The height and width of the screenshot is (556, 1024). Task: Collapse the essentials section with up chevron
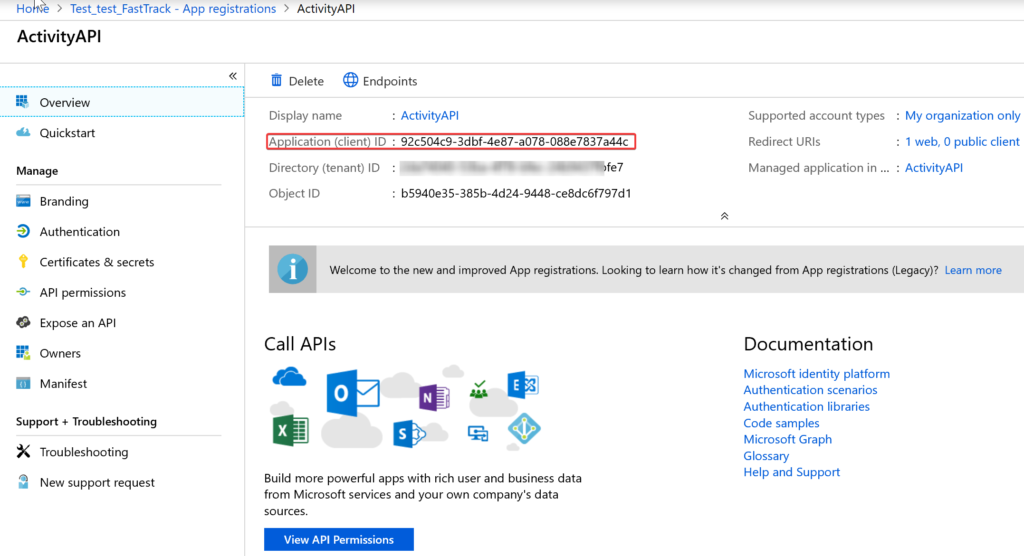[x=724, y=216]
